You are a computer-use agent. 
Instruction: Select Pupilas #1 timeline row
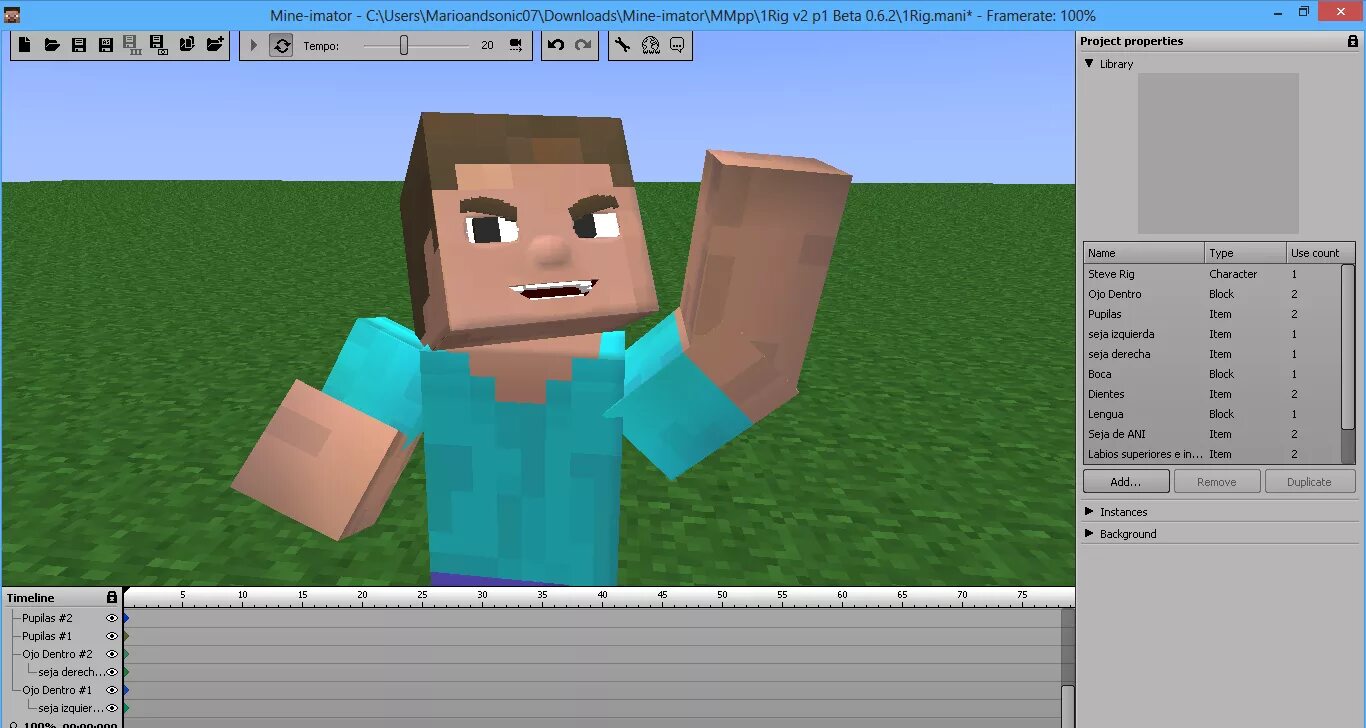point(47,636)
